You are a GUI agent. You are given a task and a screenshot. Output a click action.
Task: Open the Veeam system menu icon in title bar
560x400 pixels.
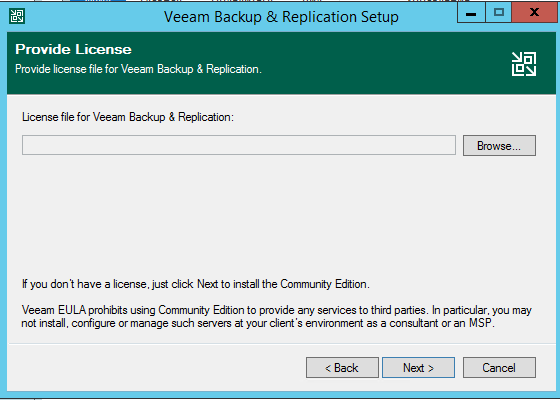(x=17, y=16)
